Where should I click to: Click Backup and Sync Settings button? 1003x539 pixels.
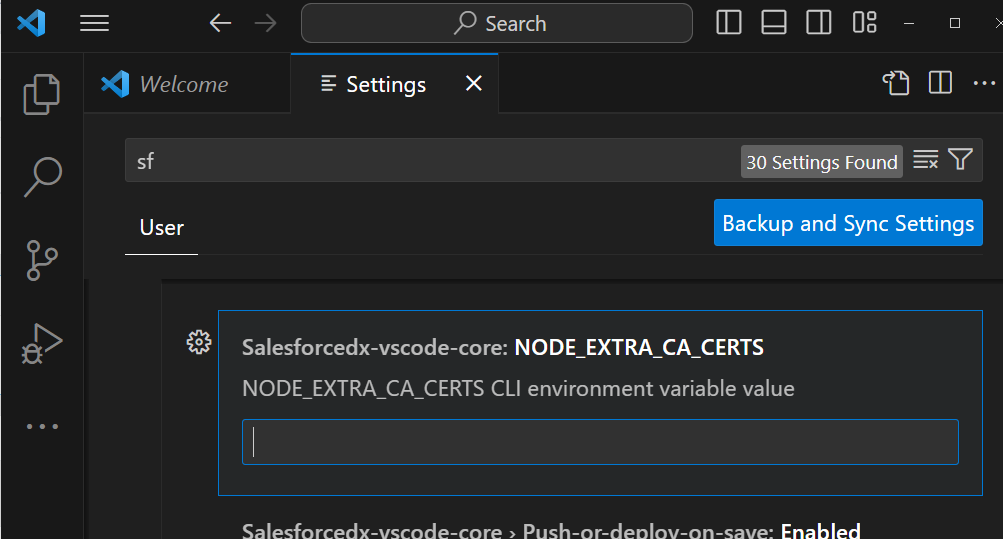pyautogui.click(x=848, y=223)
